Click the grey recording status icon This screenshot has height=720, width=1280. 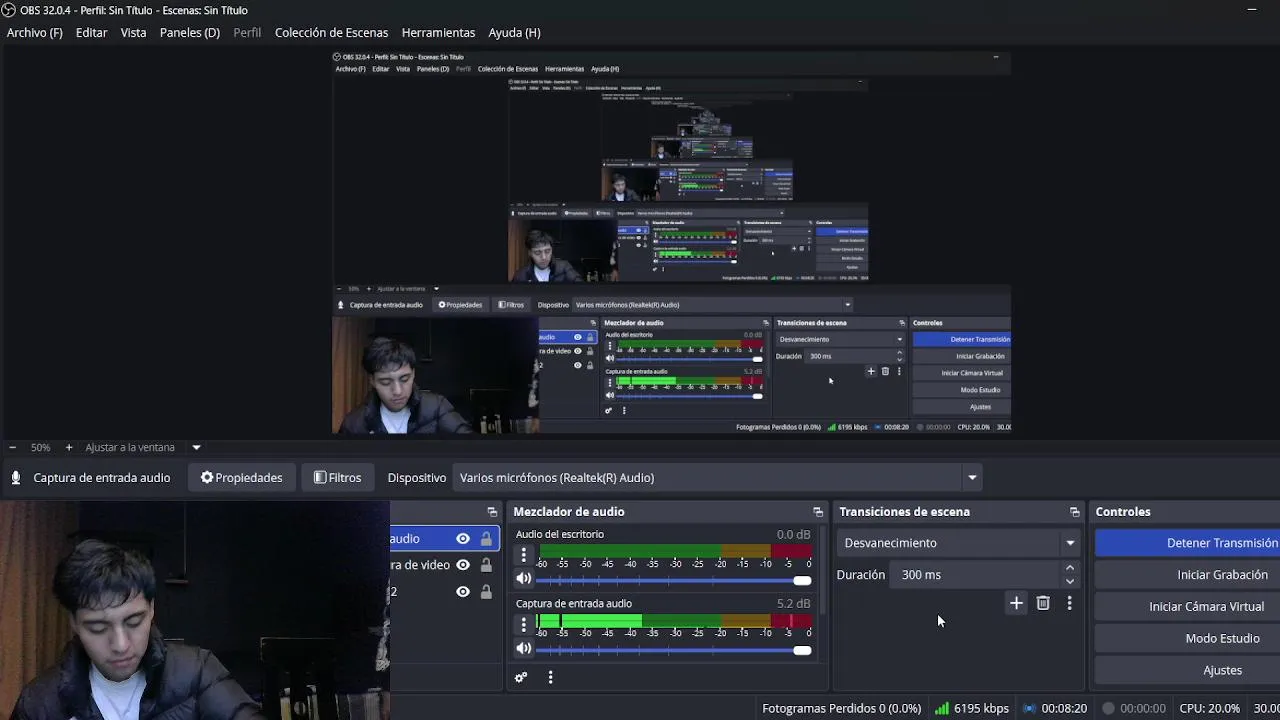(x=1108, y=708)
